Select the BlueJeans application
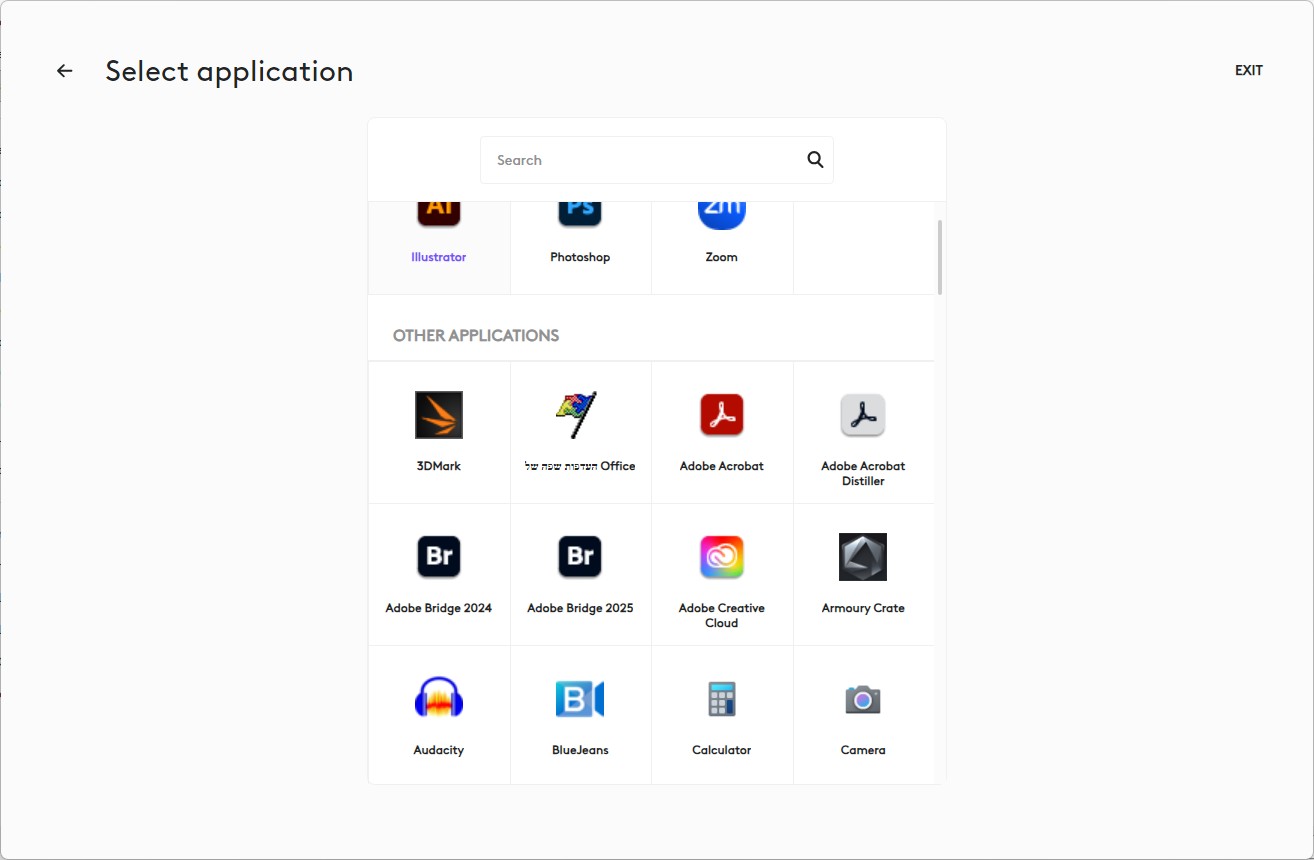The width and height of the screenshot is (1314, 860). (x=580, y=700)
